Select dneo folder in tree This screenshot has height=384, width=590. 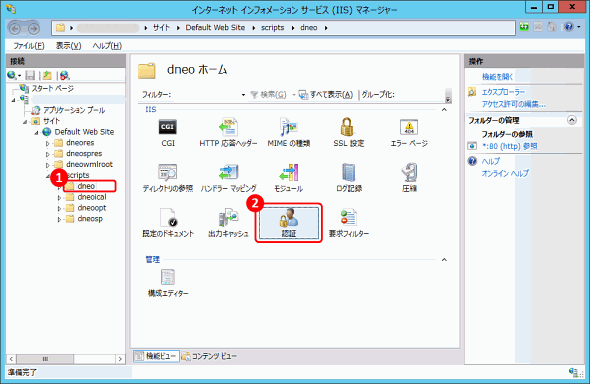pyautogui.click(x=86, y=186)
